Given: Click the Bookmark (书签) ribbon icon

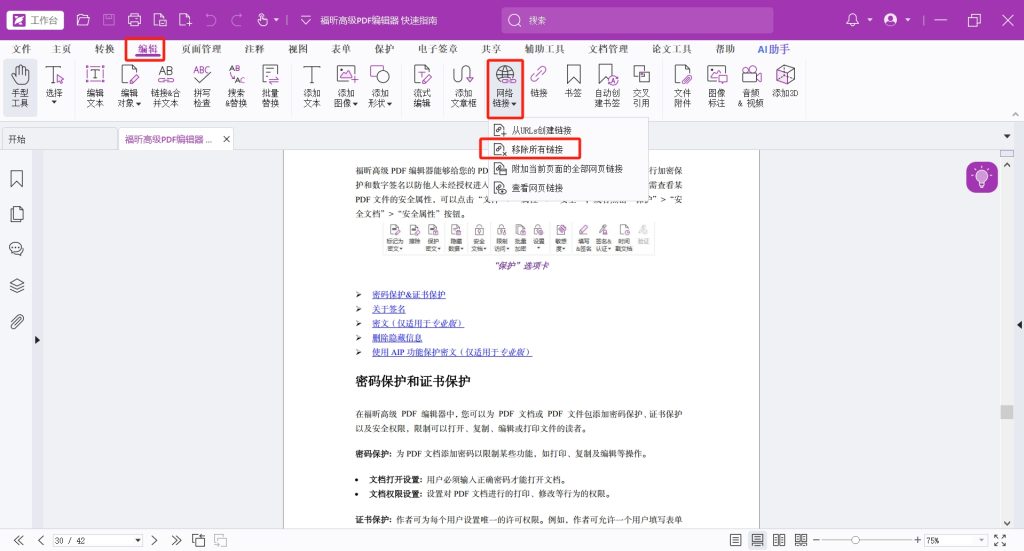Looking at the screenshot, I should 573,80.
